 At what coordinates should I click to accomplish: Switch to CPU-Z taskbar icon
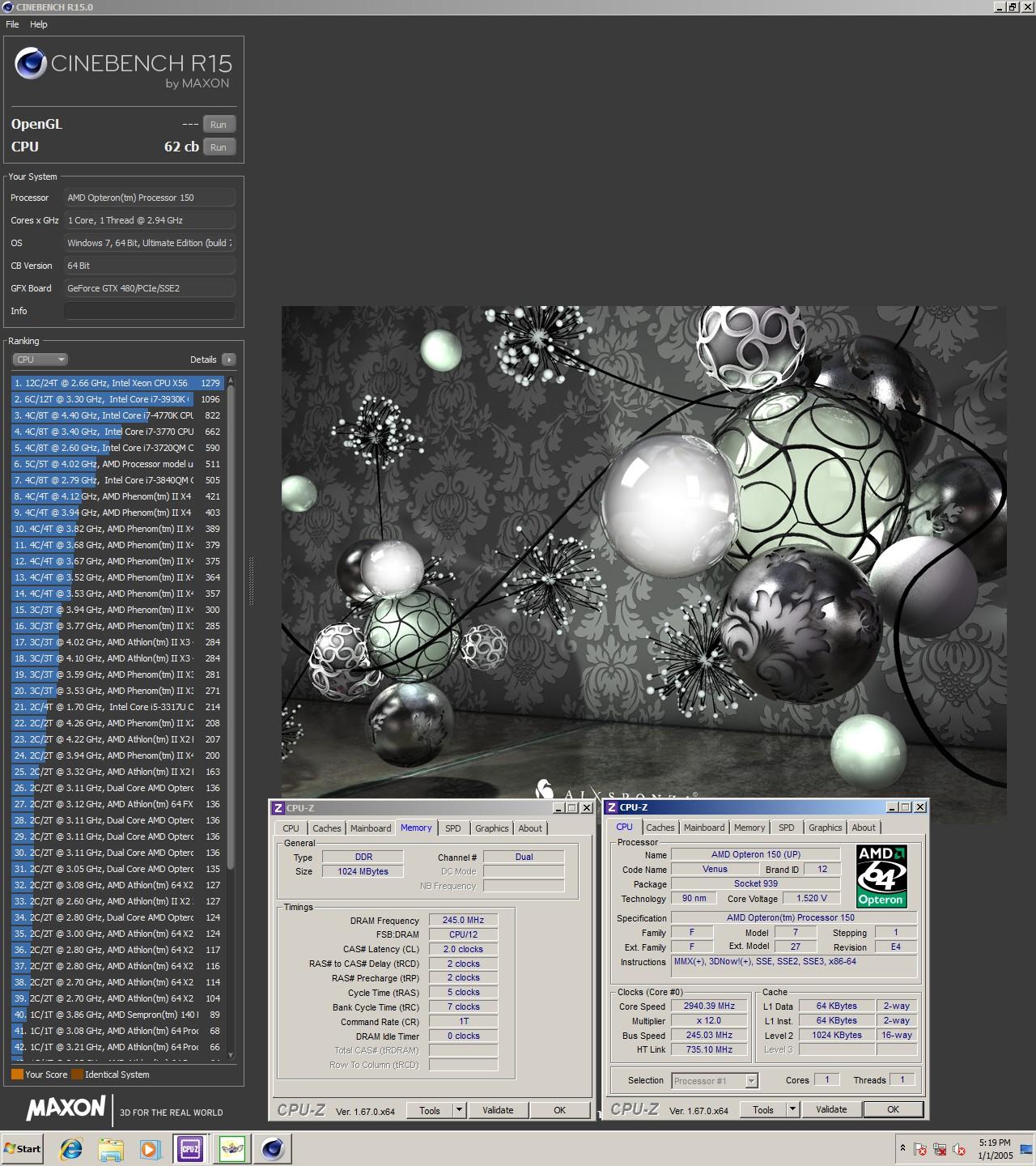(x=190, y=1148)
